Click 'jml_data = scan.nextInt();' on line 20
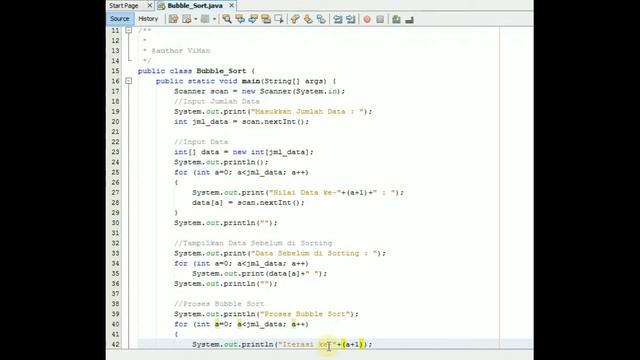This screenshot has height=360, width=640. click(x=251, y=122)
